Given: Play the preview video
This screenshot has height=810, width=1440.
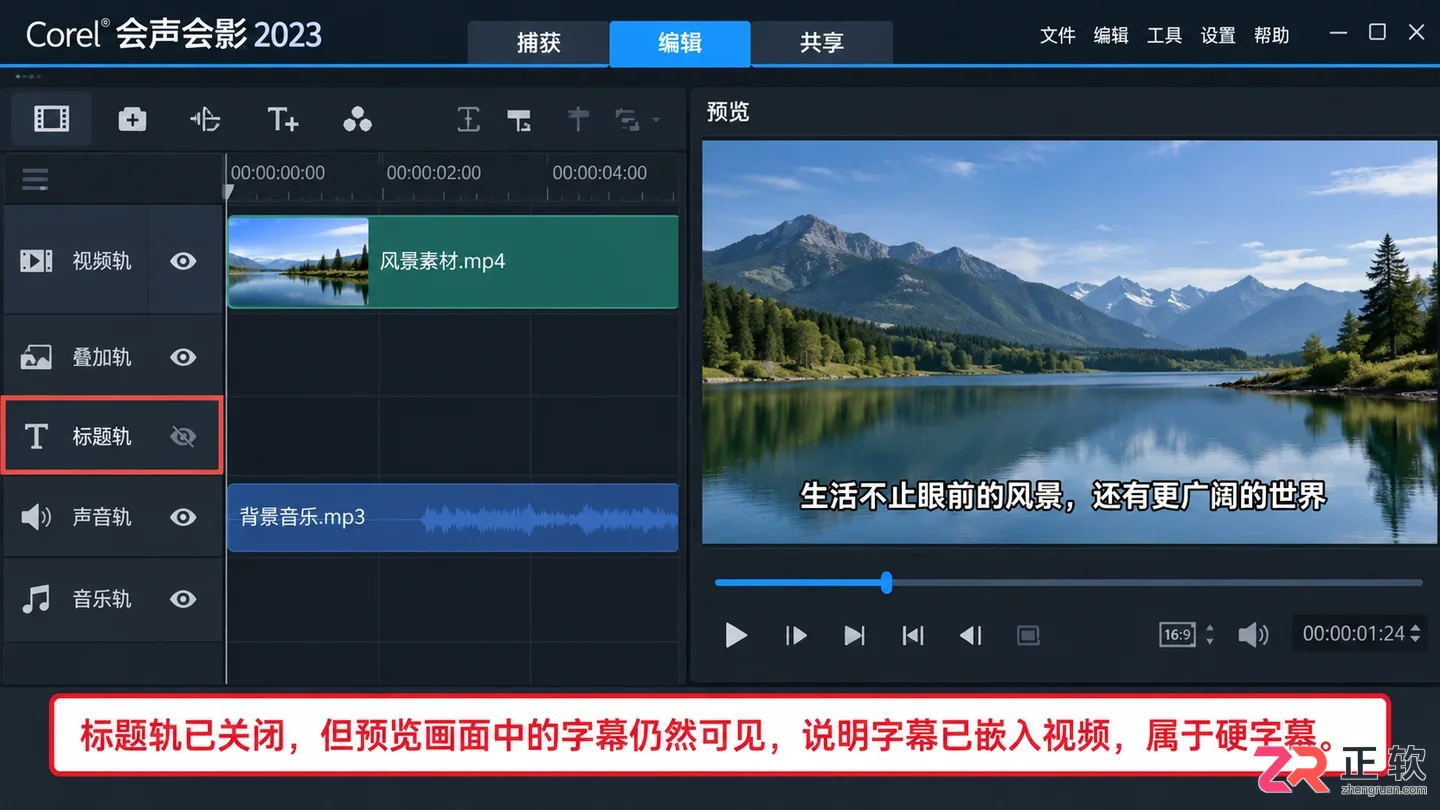Looking at the screenshot, I should point(736,635).
